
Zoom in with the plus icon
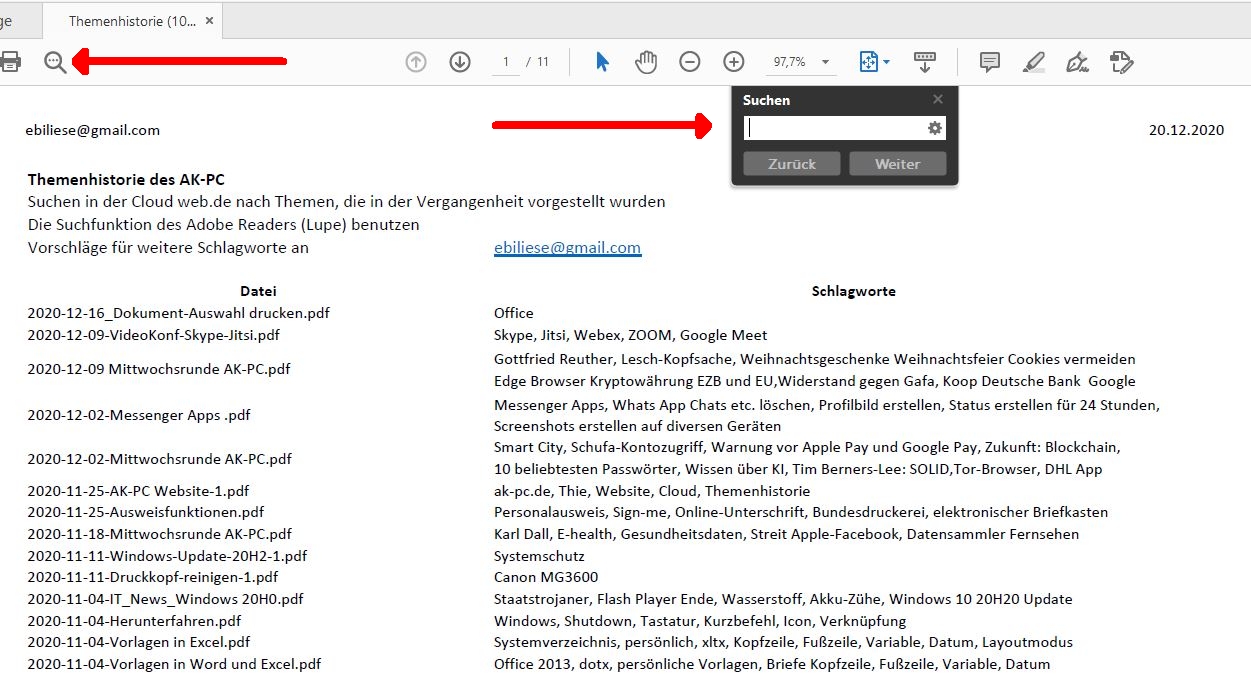tap(734, 62)
